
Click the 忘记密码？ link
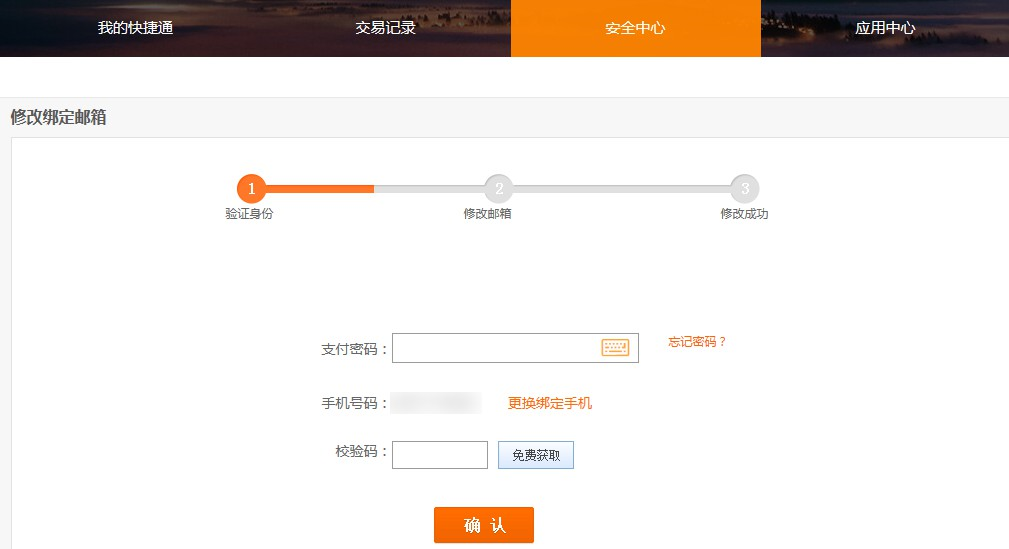697,342
